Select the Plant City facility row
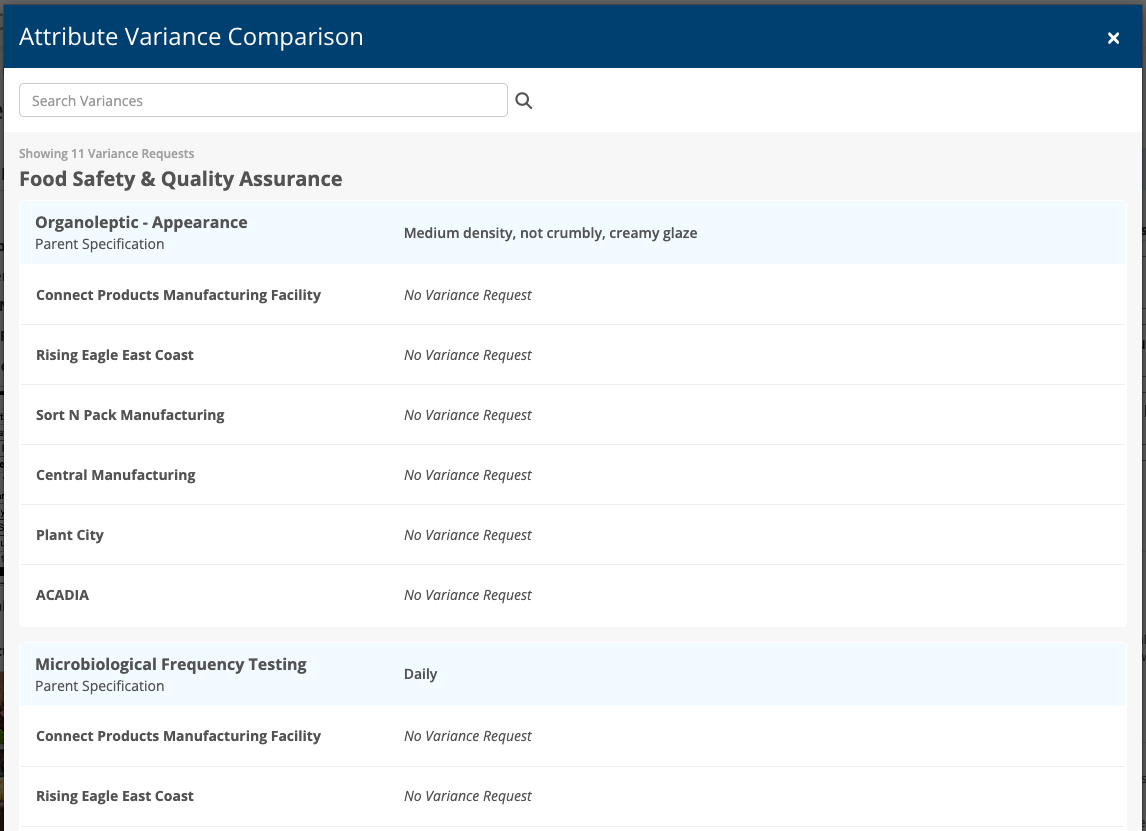The image size is (1146, 831). tap(573, 534)
